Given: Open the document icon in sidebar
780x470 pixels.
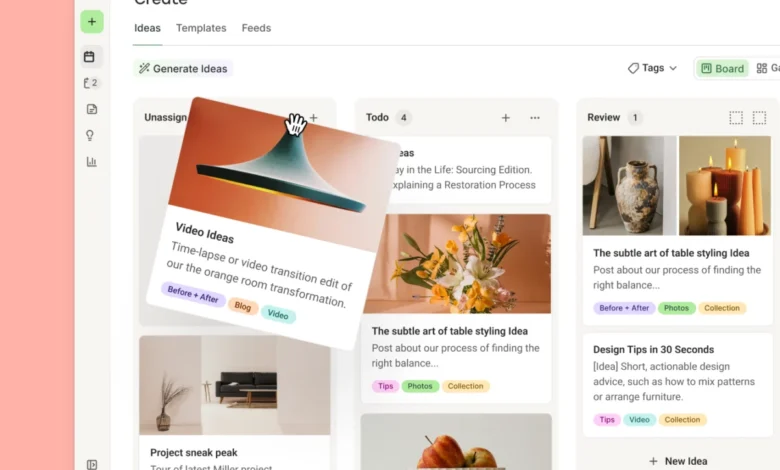Looking at the screenshot, I should pos(92,109).
